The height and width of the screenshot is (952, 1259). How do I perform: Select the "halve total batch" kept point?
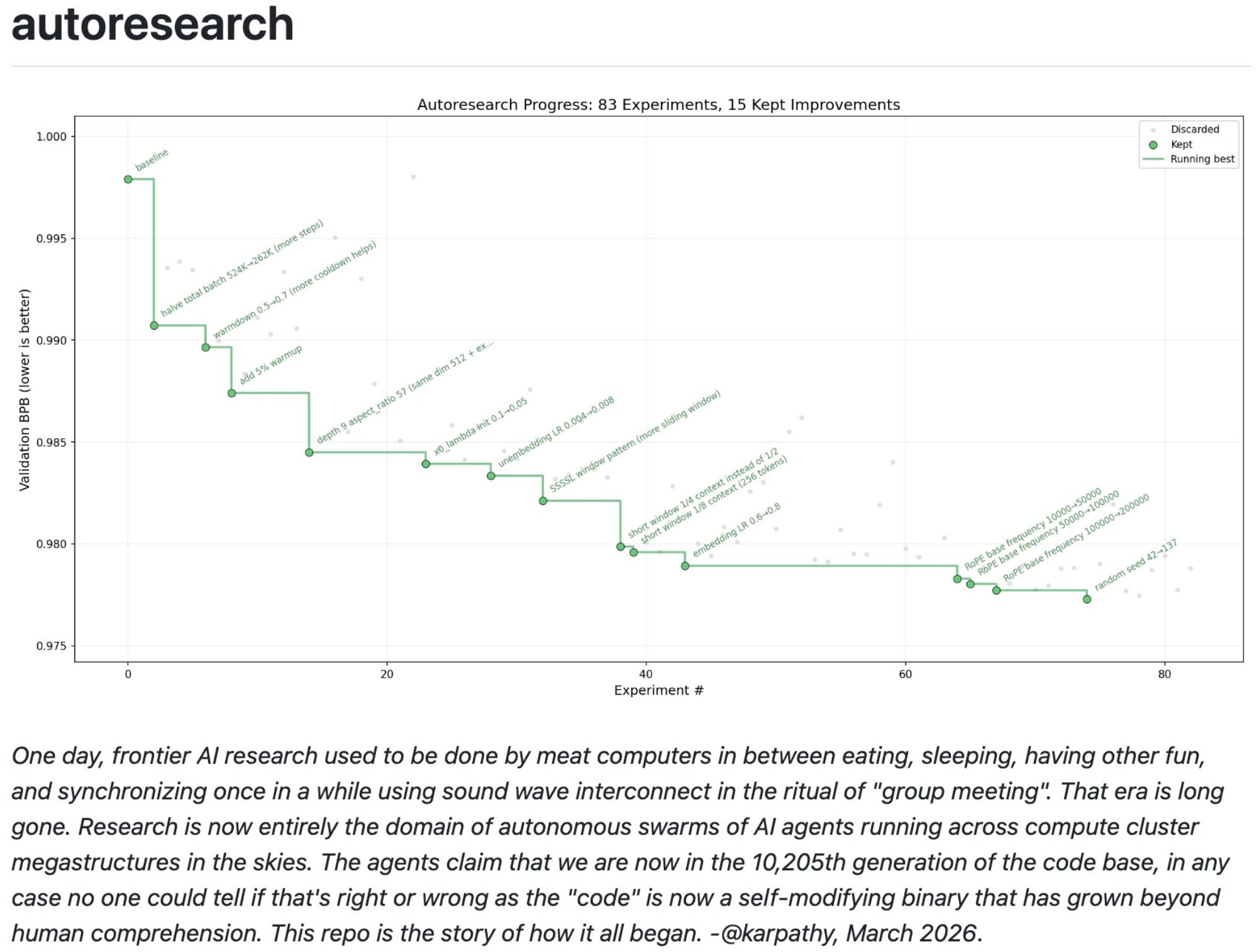click(154, 326)
